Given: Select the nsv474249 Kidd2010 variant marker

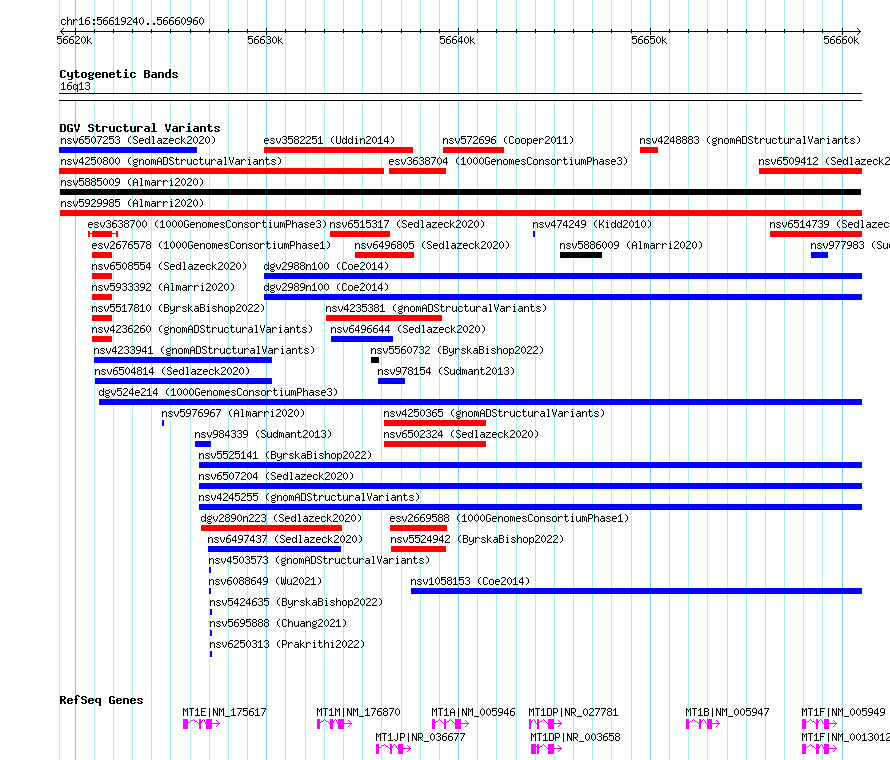Looking at the screenshot, I should pos(534,234).
